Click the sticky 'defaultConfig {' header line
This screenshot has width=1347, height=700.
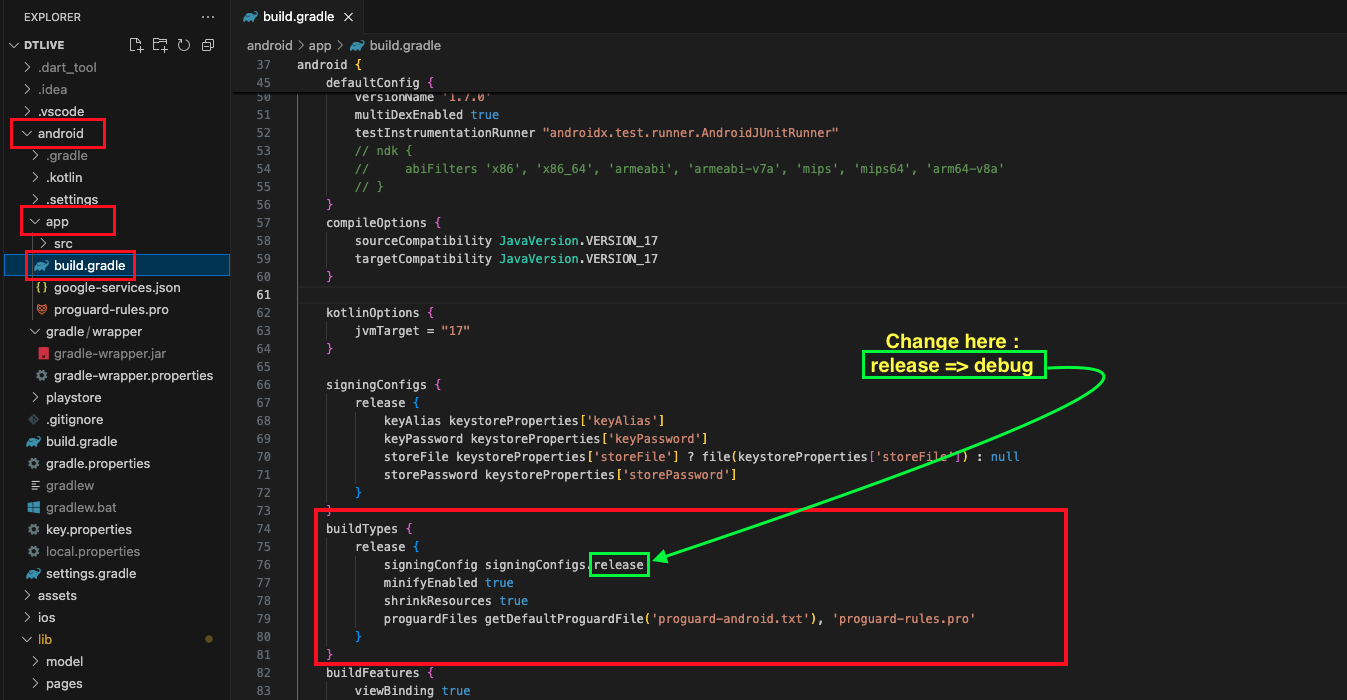pyautogui.click(x=380, y=82)
